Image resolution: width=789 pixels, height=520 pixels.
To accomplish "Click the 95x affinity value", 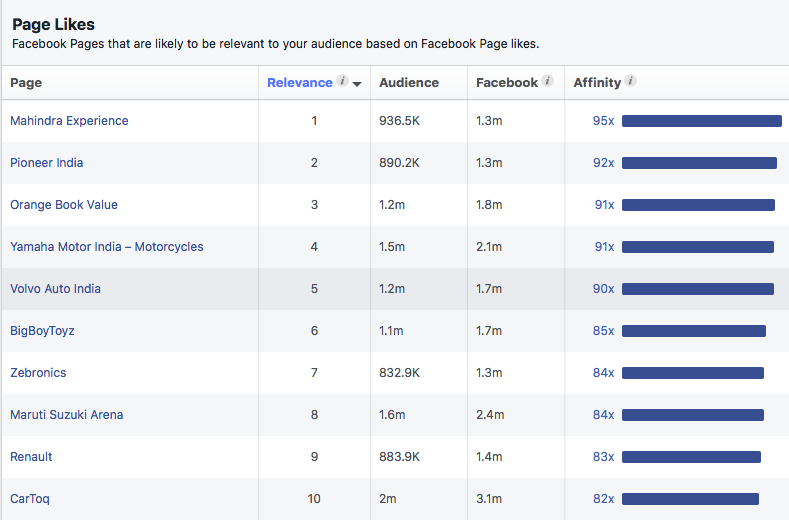I will 604,121.
